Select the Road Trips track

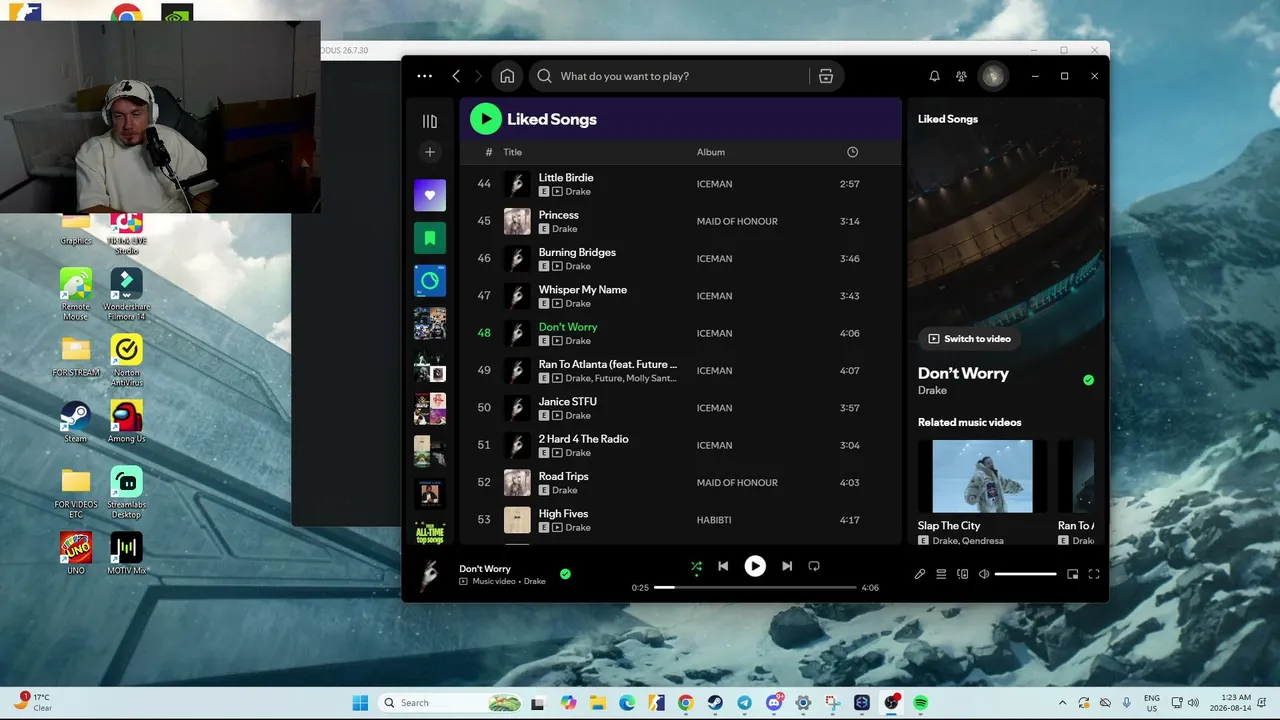coord(680,483)
